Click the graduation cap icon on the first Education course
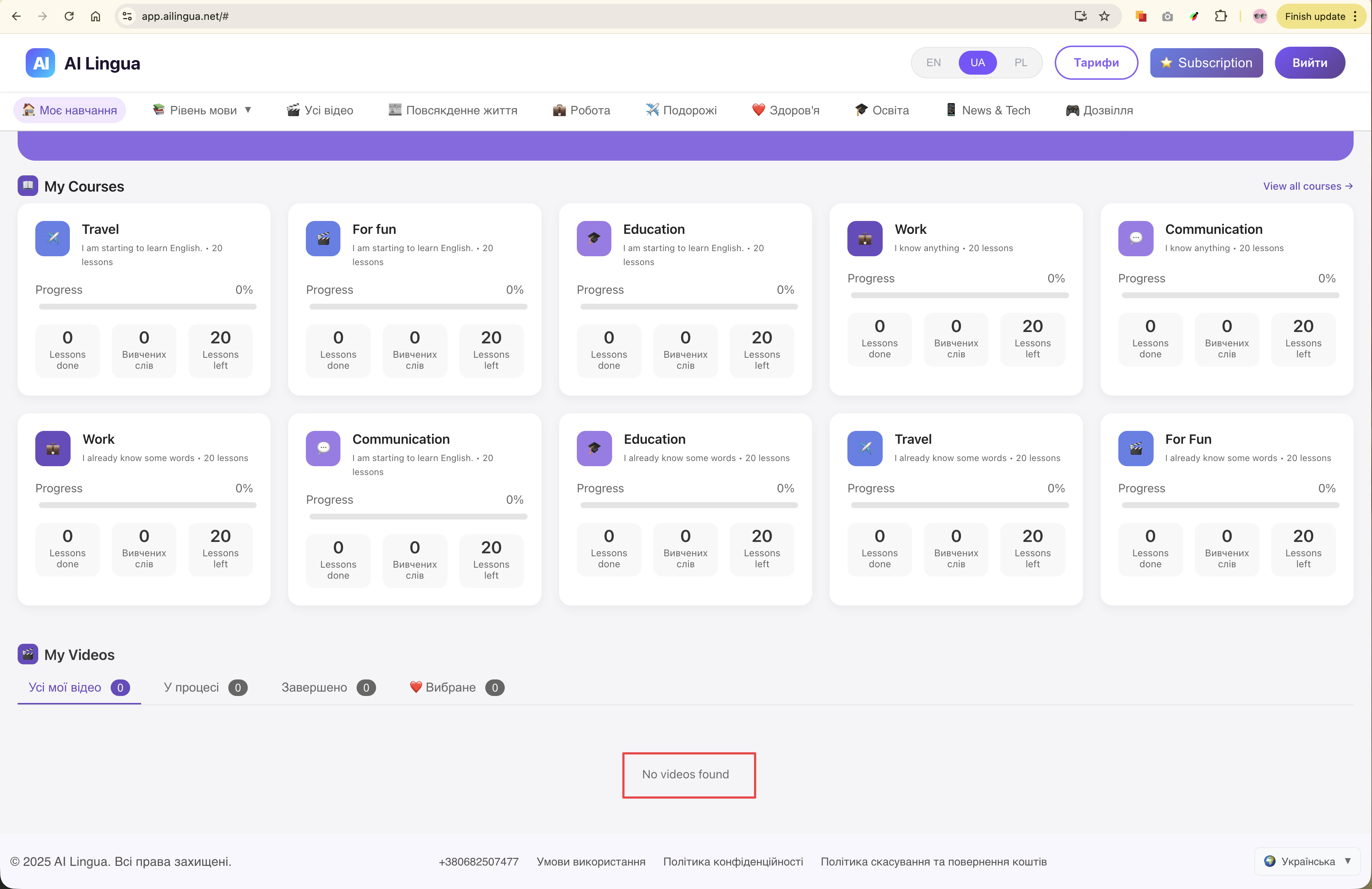This screenshot has height=889, width=1372. click(x=594, y=238)
